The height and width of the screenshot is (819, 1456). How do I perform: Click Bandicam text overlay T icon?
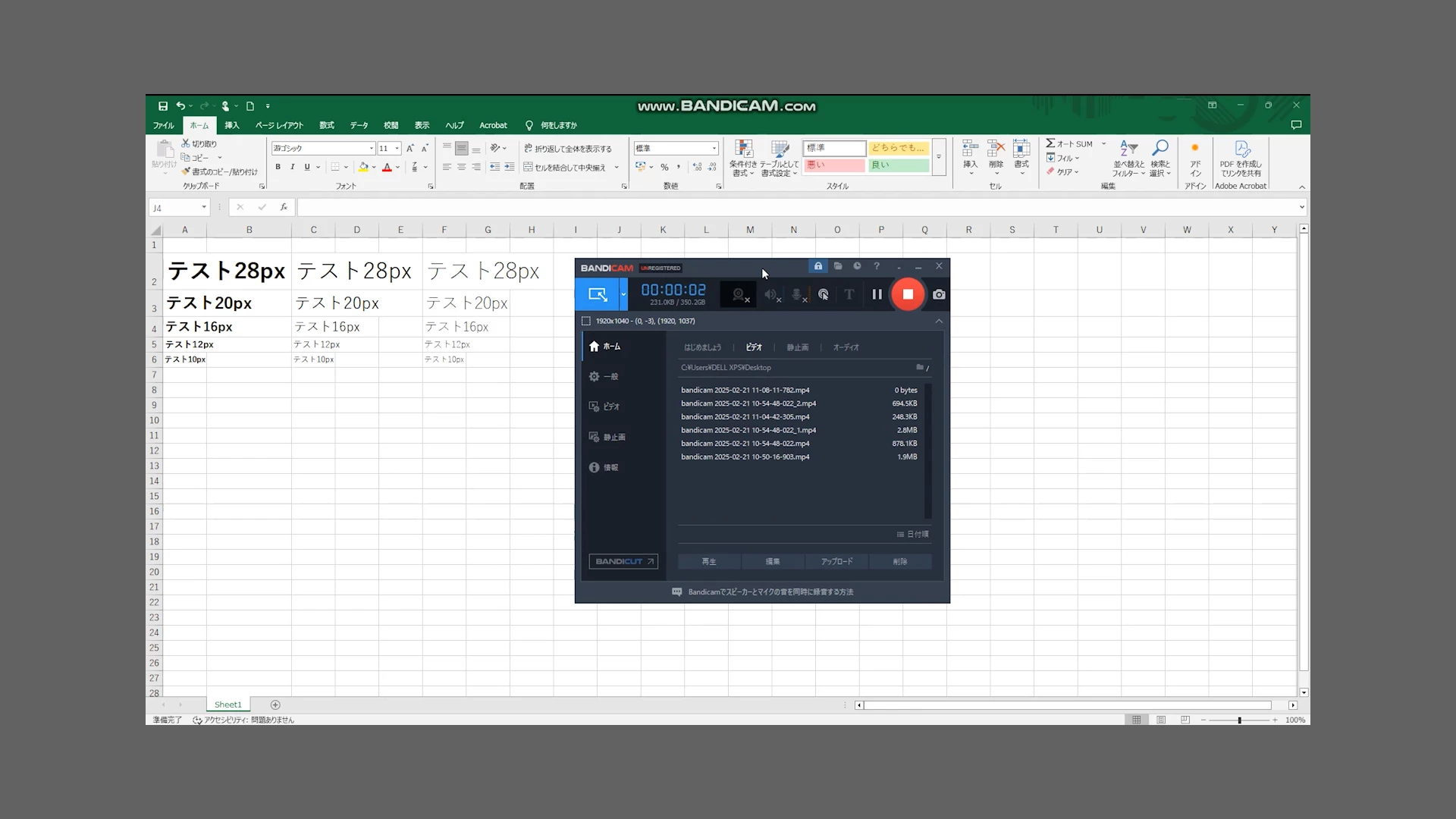tap(849, 294)
